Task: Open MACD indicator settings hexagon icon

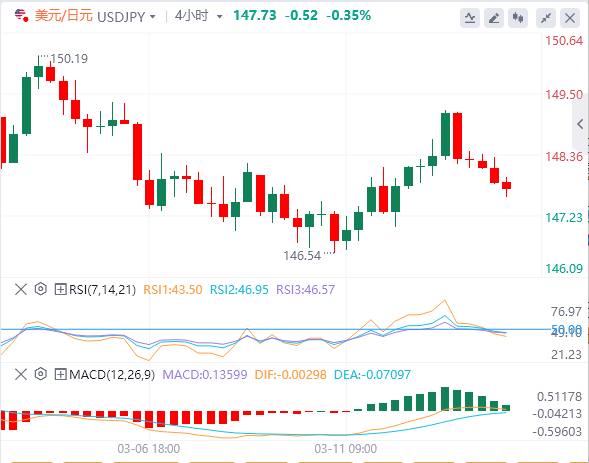Action: click(41, 374)
